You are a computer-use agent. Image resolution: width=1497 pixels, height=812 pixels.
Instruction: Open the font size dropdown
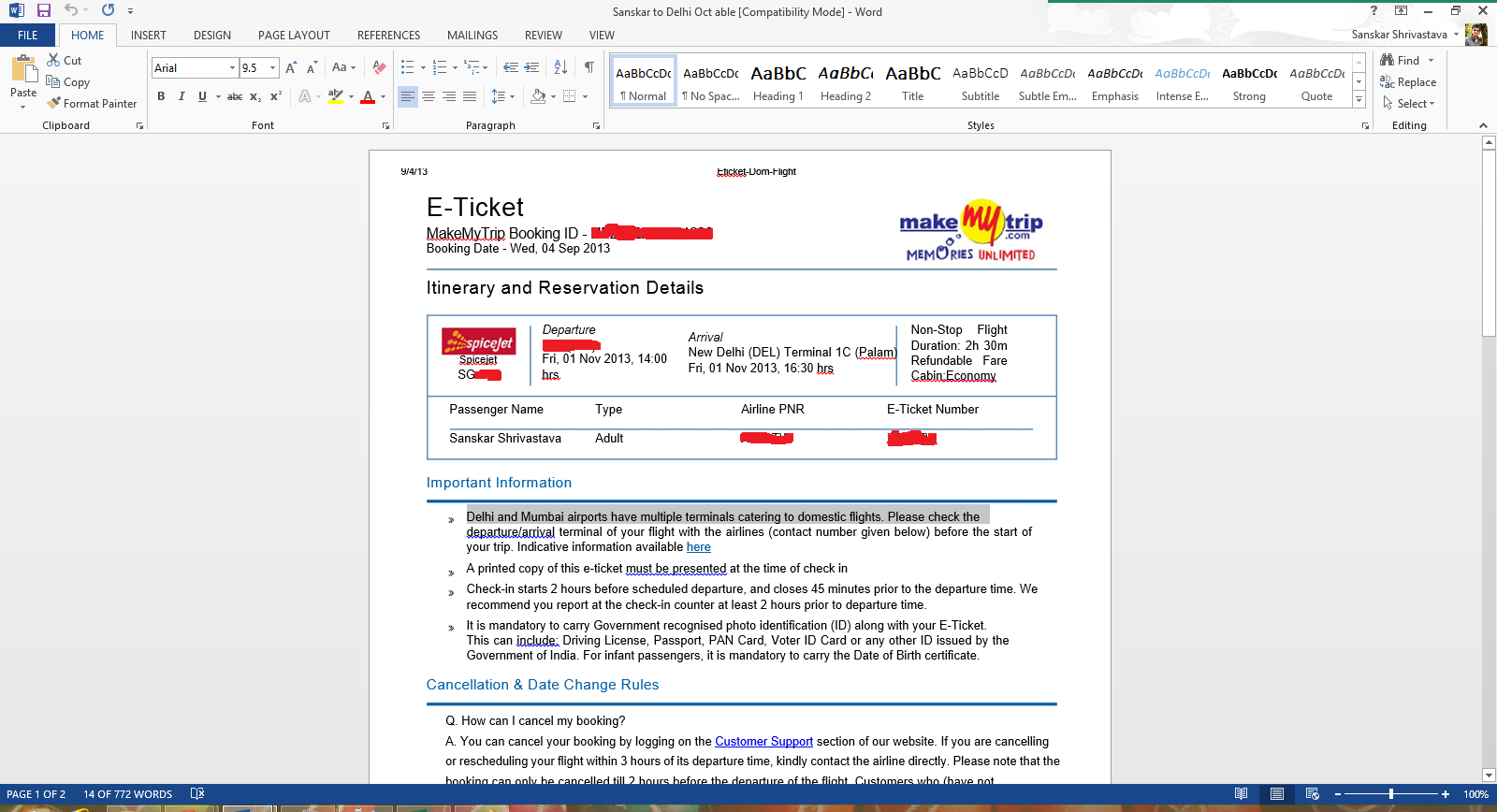(x=272, y=67)
